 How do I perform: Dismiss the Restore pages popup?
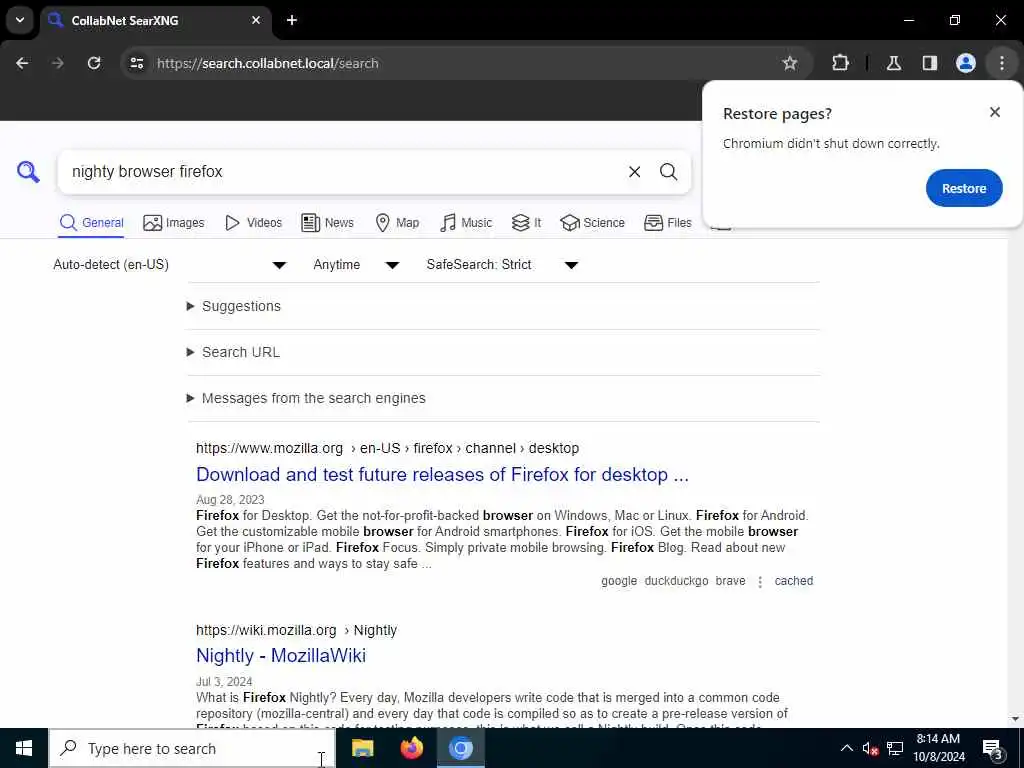click(994, 112)
